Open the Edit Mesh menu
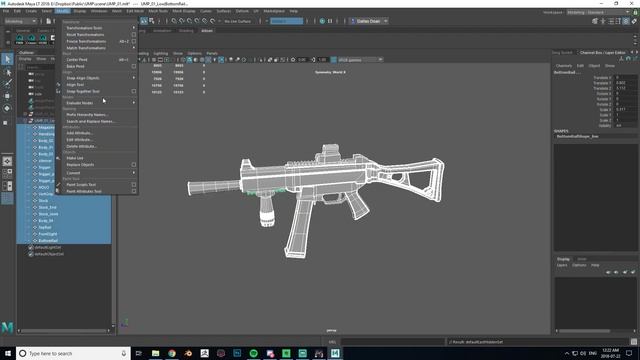The image size is (640, 360). tap(135, 11)
